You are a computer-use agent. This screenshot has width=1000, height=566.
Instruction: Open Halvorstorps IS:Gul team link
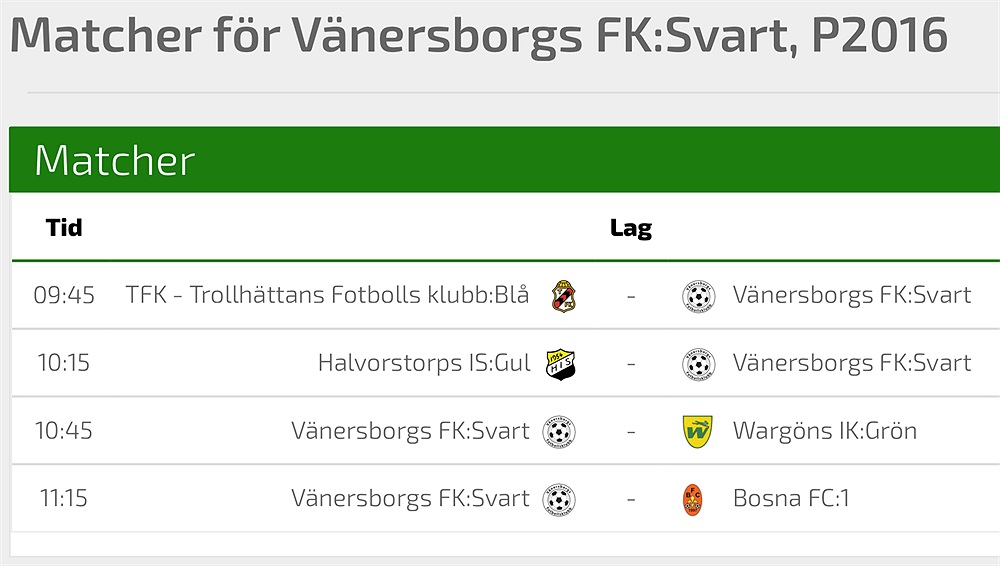point(424,362)
